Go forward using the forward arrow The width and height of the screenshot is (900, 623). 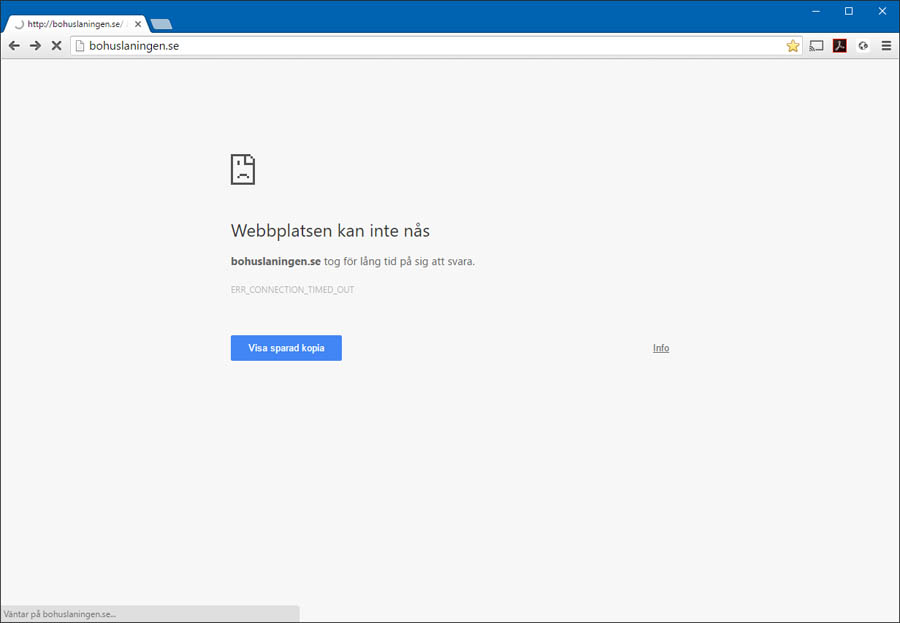tap(36, 46)
